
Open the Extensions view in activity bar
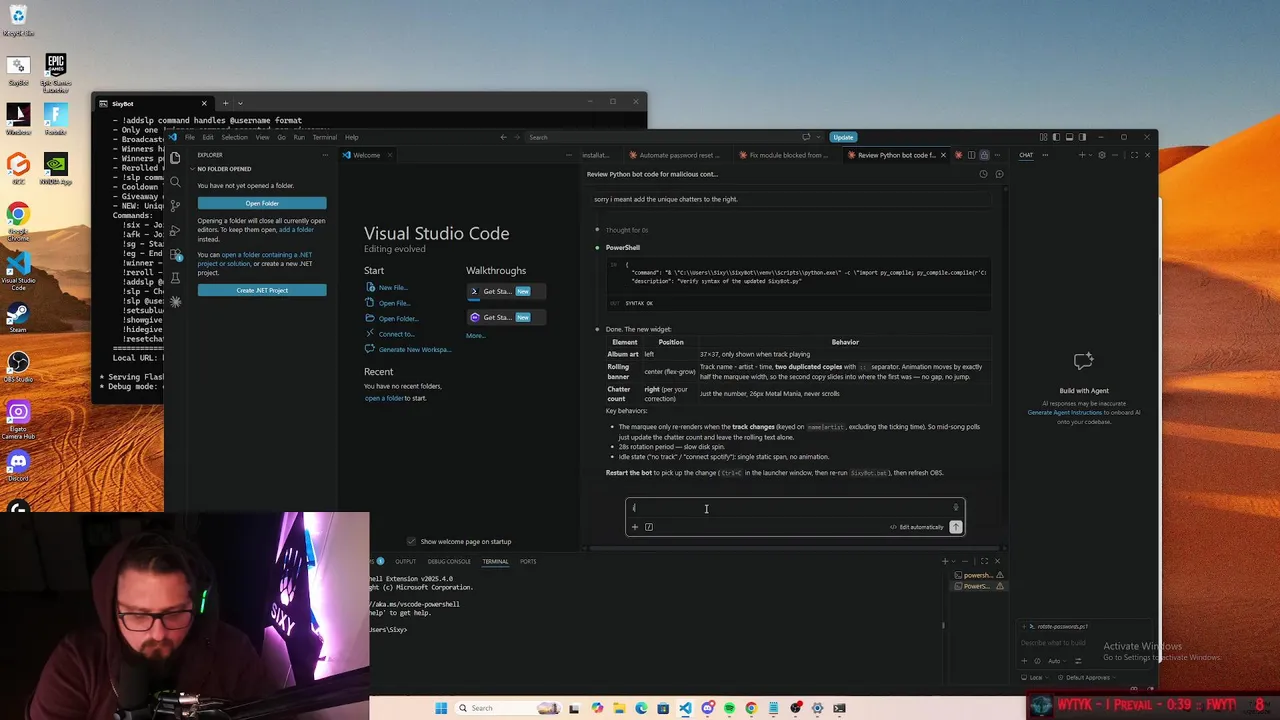175,254
